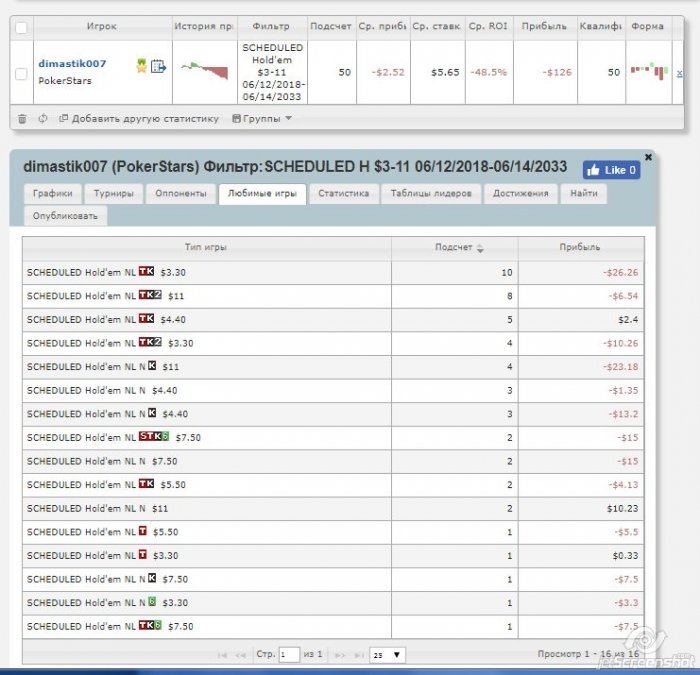This screenshot has height=675, width=700.
Task: Click the Форма column header
Action: point(648,27)
